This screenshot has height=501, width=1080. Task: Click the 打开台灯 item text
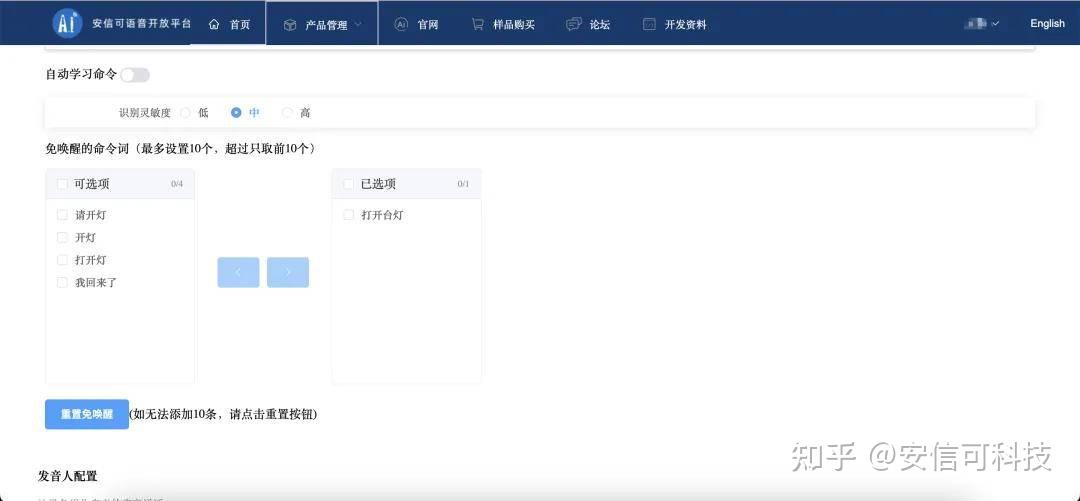pos(382,215)
